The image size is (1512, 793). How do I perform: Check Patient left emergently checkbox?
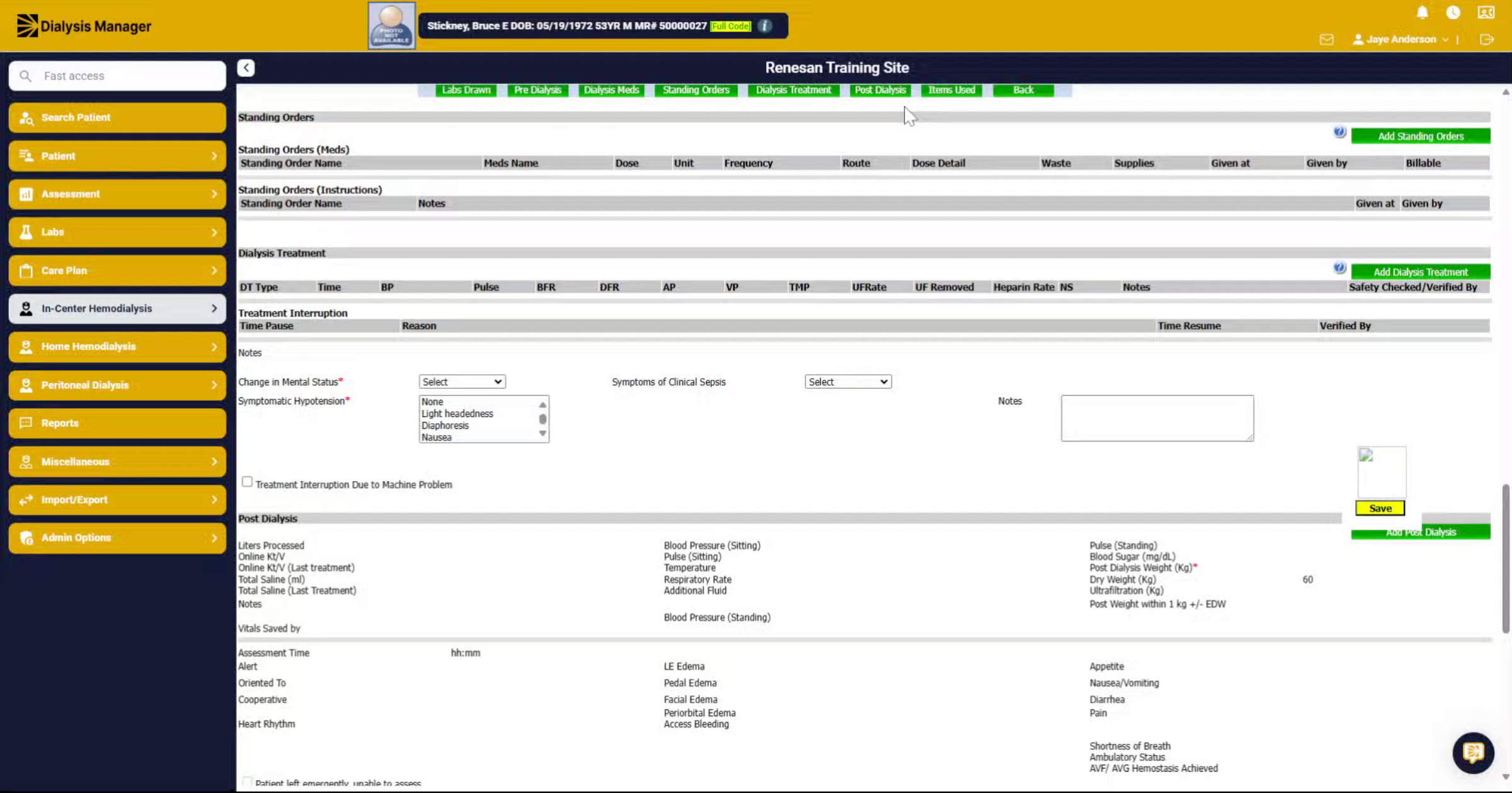point(247,782)
